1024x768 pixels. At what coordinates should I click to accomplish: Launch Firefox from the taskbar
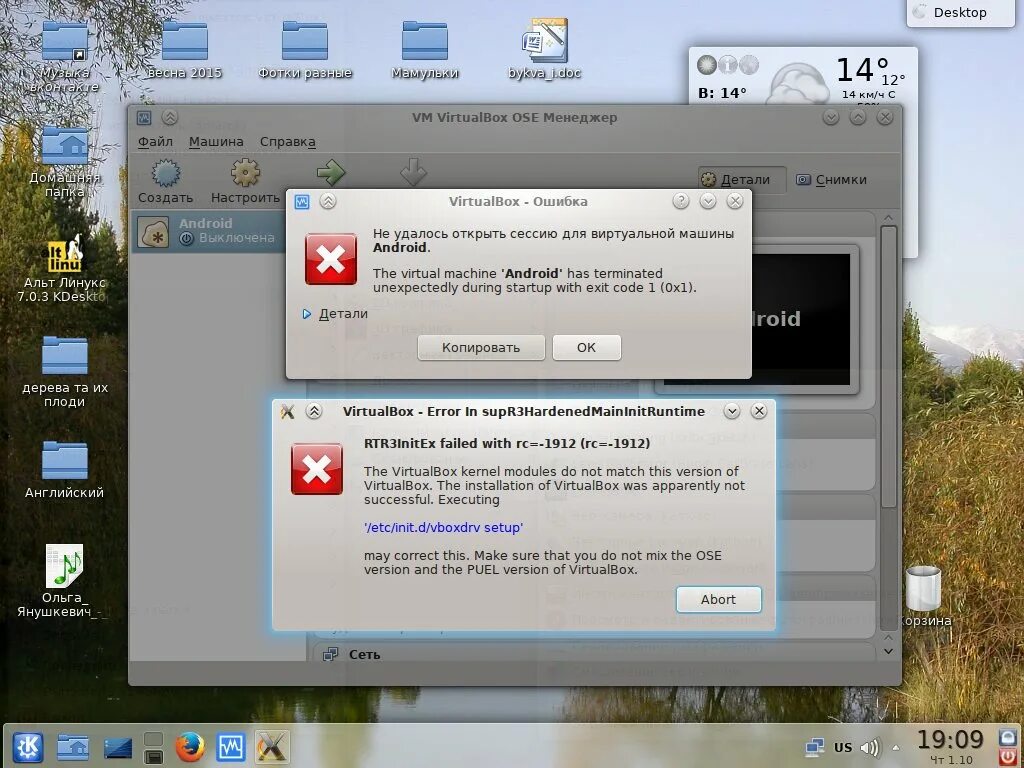[x=189, y=747]
